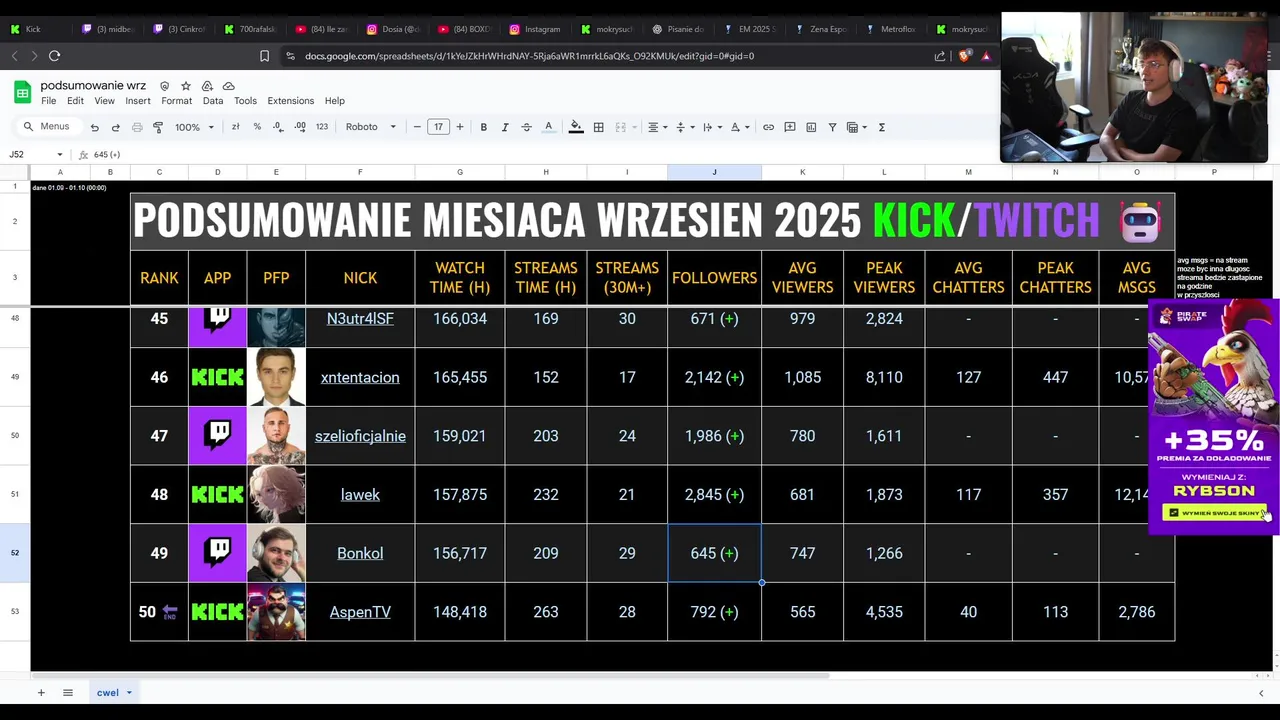Click the All sheets list icon
Image resolution: width=1280 pixels, height=720 pixels.
point(68,692)
